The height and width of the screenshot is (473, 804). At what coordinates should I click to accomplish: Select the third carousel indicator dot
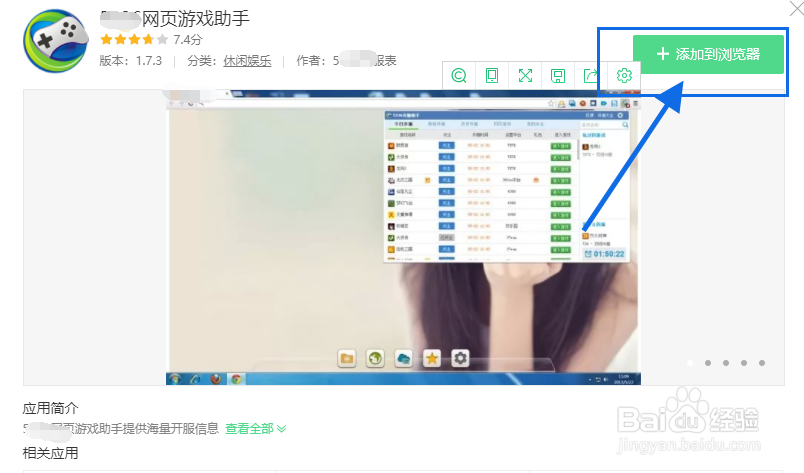click(x=726, y=363)
